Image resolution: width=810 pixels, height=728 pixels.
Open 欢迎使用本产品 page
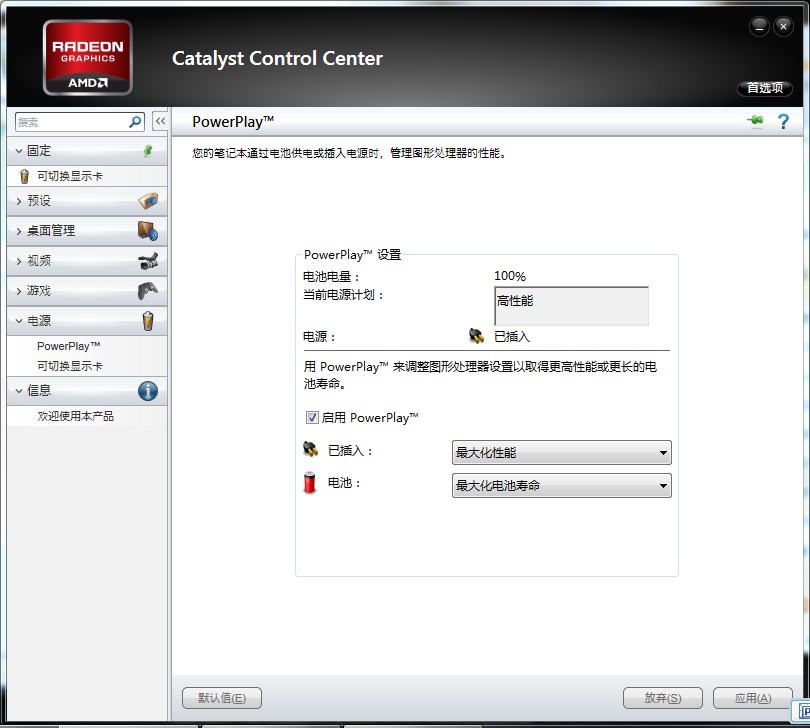[75, 416]
